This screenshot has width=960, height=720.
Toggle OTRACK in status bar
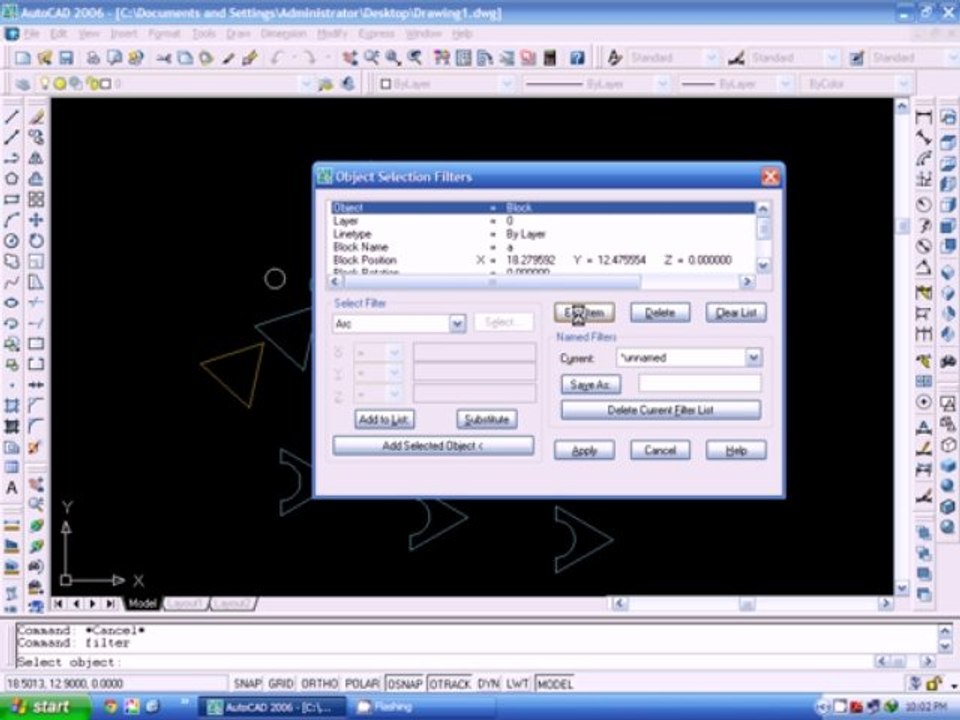[450, 683]
